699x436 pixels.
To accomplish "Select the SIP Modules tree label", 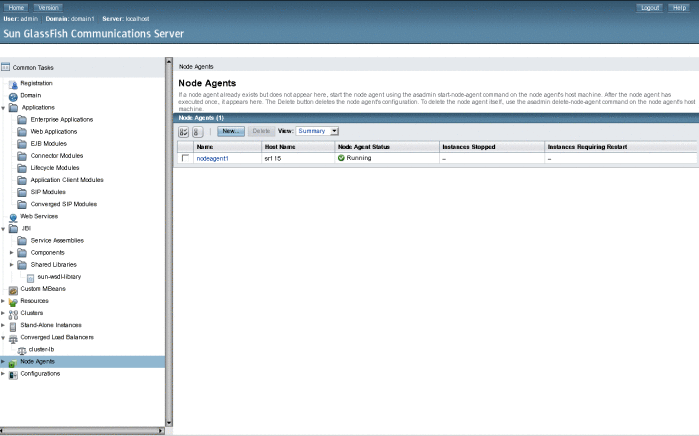I will pyautogui.click(x=48, y=192).
